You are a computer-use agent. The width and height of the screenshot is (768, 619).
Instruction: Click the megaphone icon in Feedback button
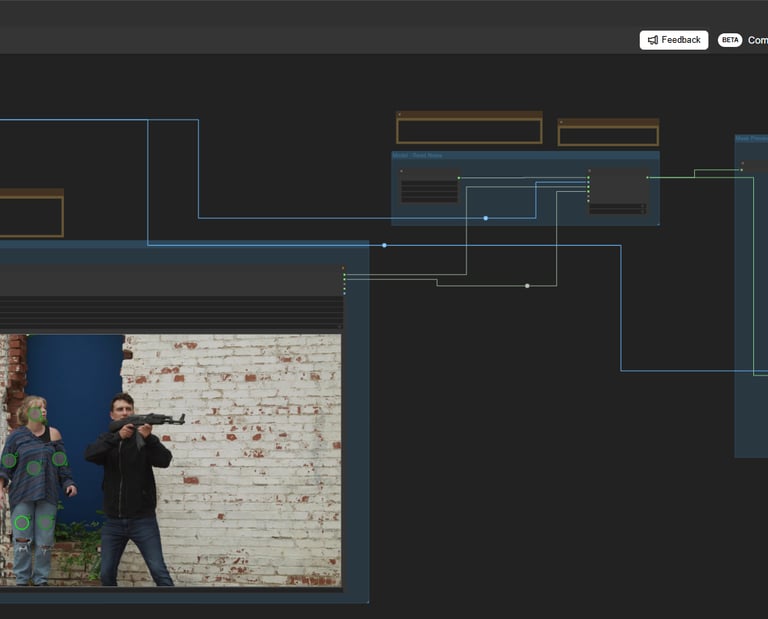tap(652, 40)
